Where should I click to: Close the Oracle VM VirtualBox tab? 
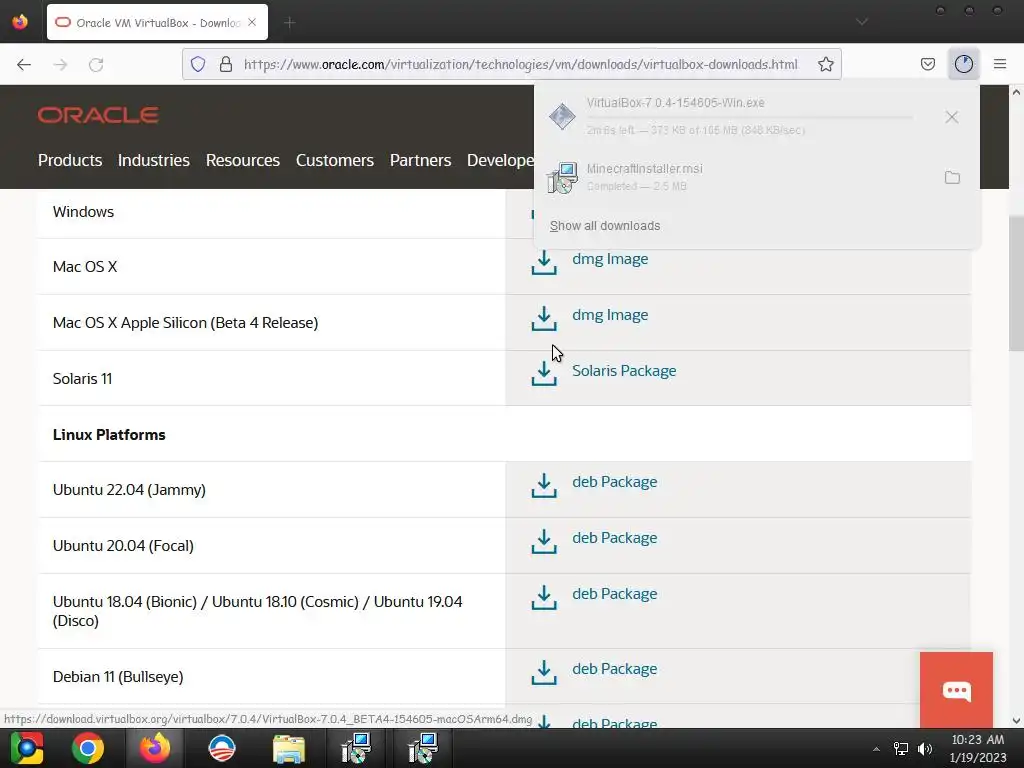tap(252, 22)
